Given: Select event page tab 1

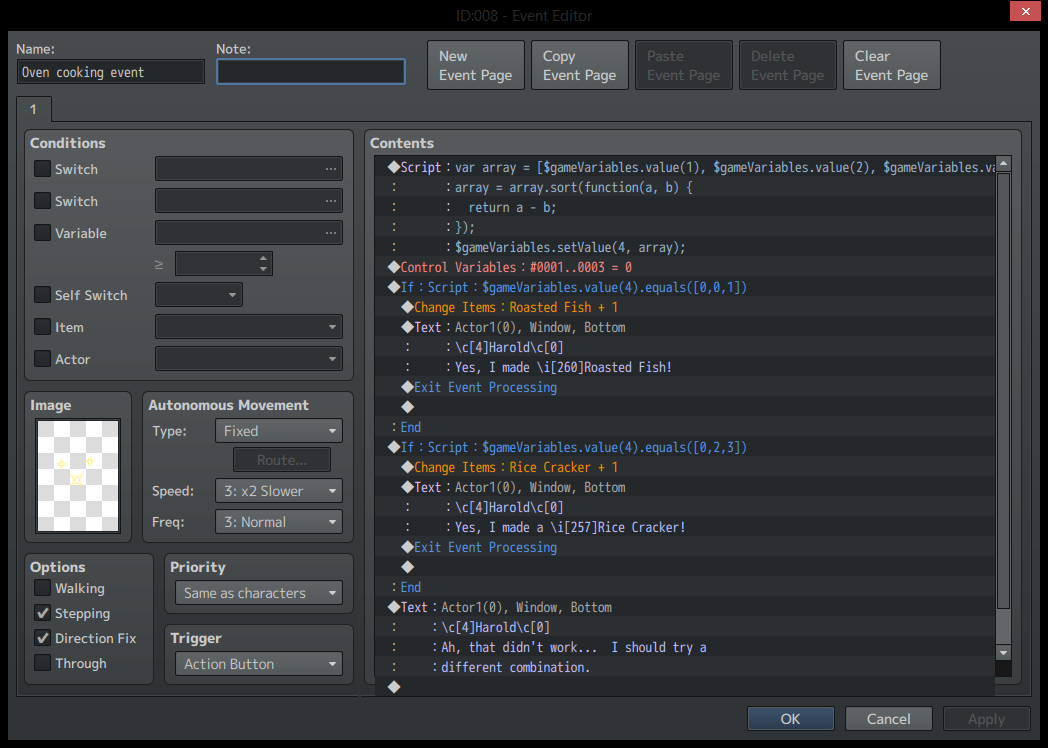Looking at the screenshot, I should (33, 110).
